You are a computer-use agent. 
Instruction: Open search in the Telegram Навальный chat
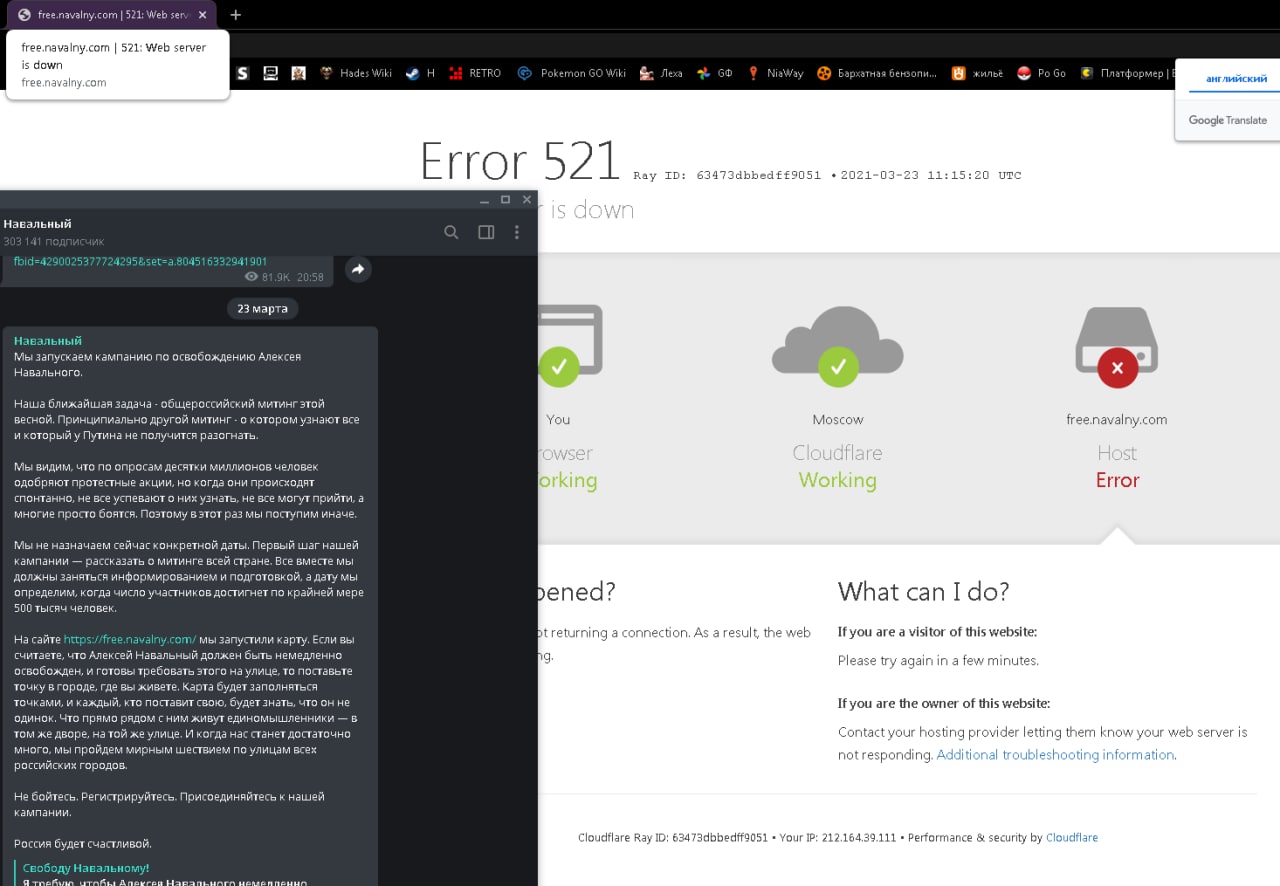click(451, 232)
